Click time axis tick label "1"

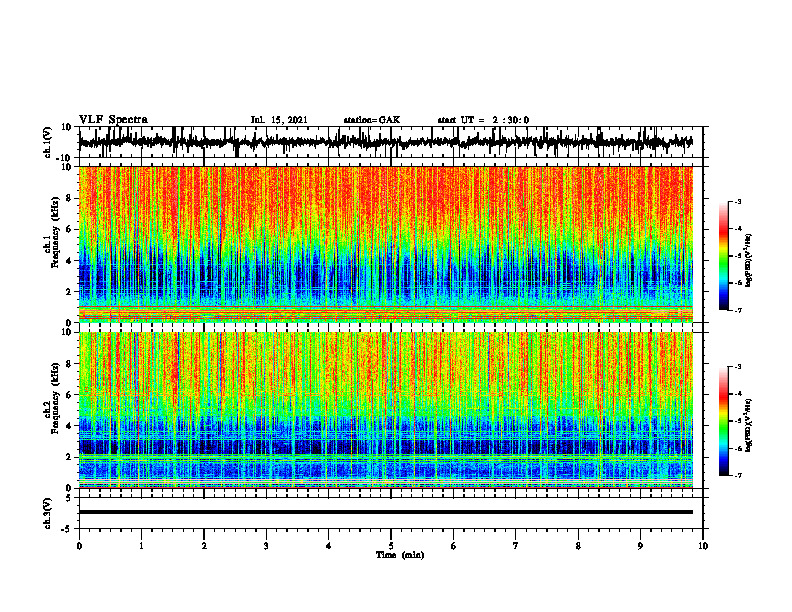[141, 546]
